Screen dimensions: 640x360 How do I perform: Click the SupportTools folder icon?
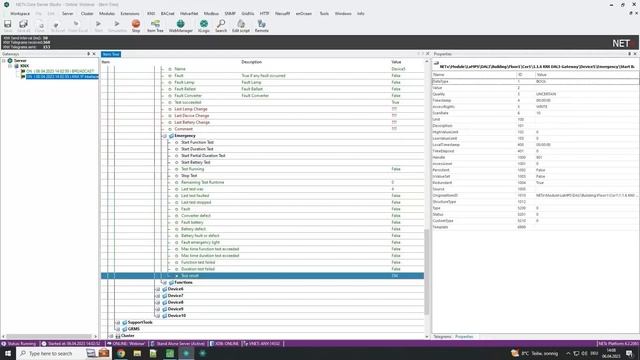coord(125,322)
